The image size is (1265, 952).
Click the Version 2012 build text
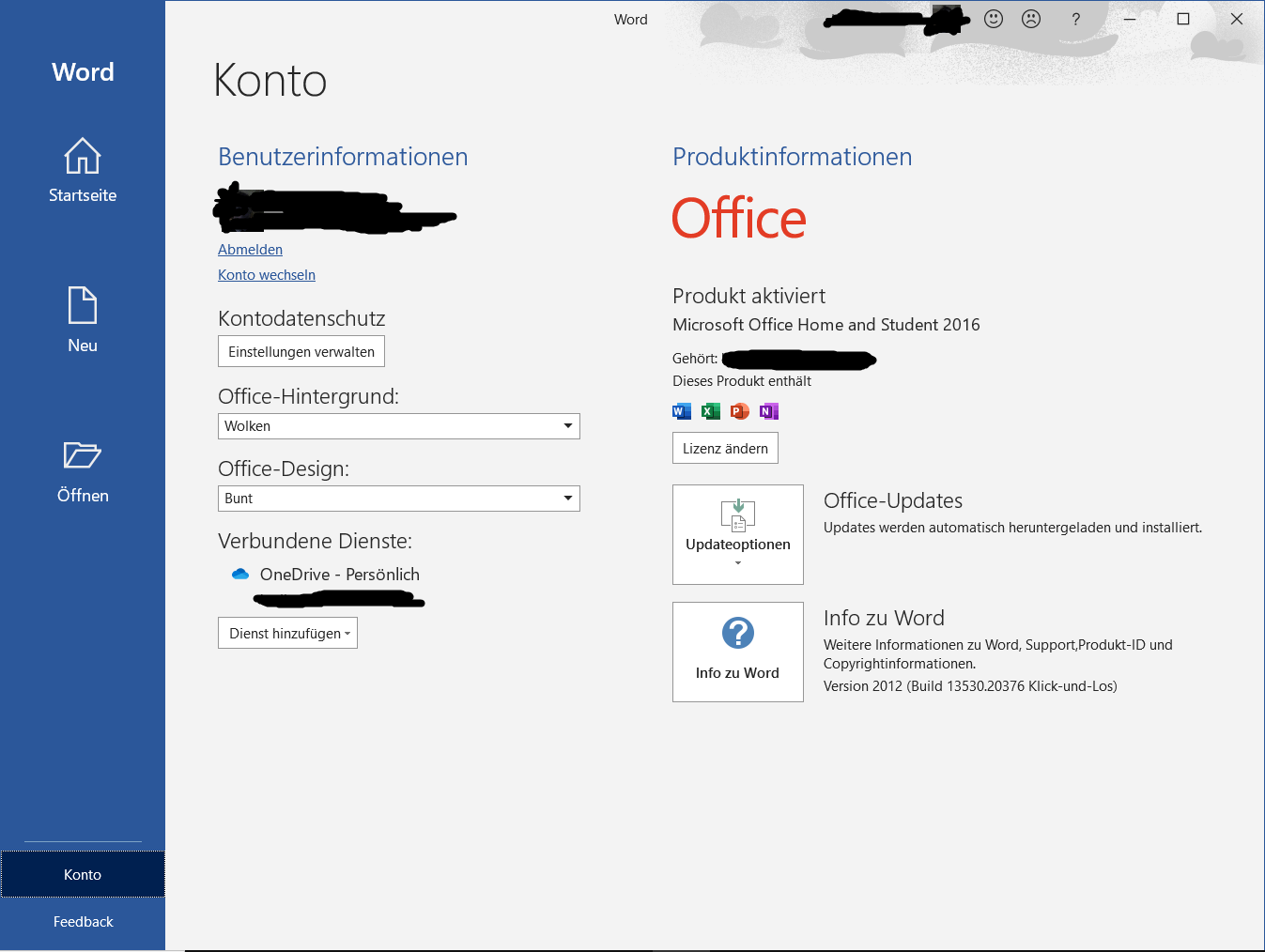(970, 686)
